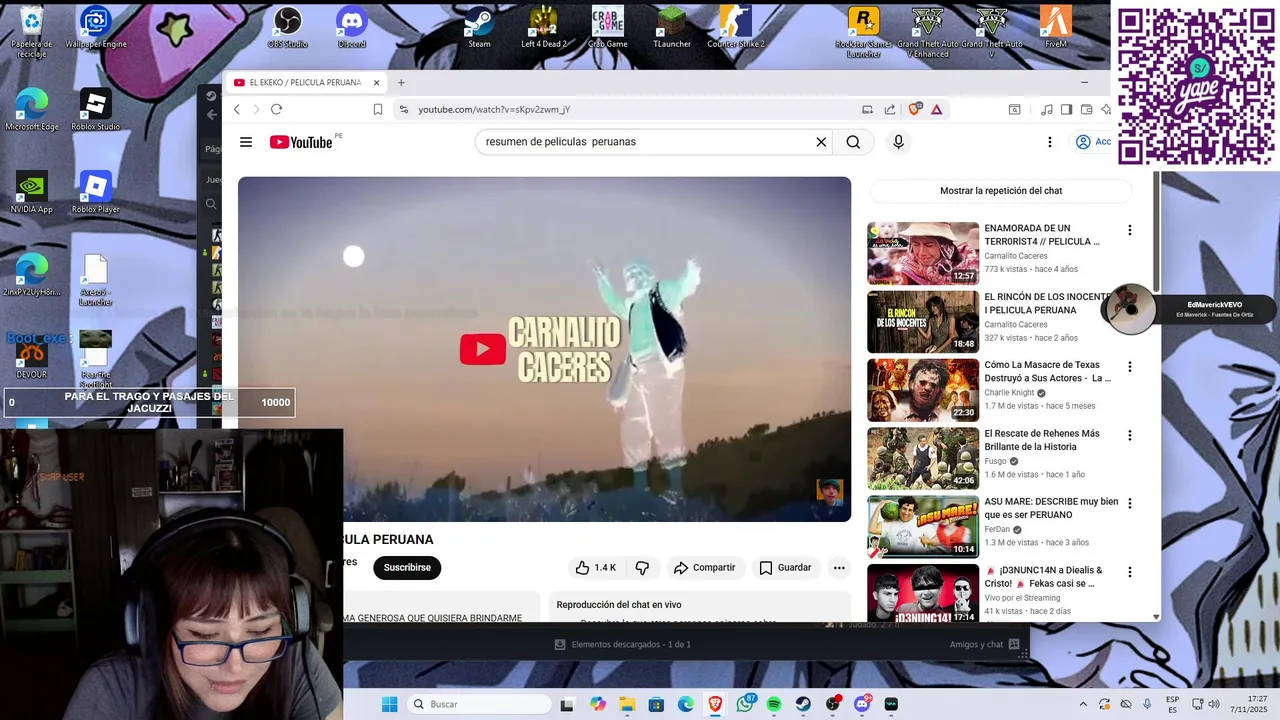Open a new tab with the plus button
The height and width of the screenshot is (720, 1280).
click(401, 83)
